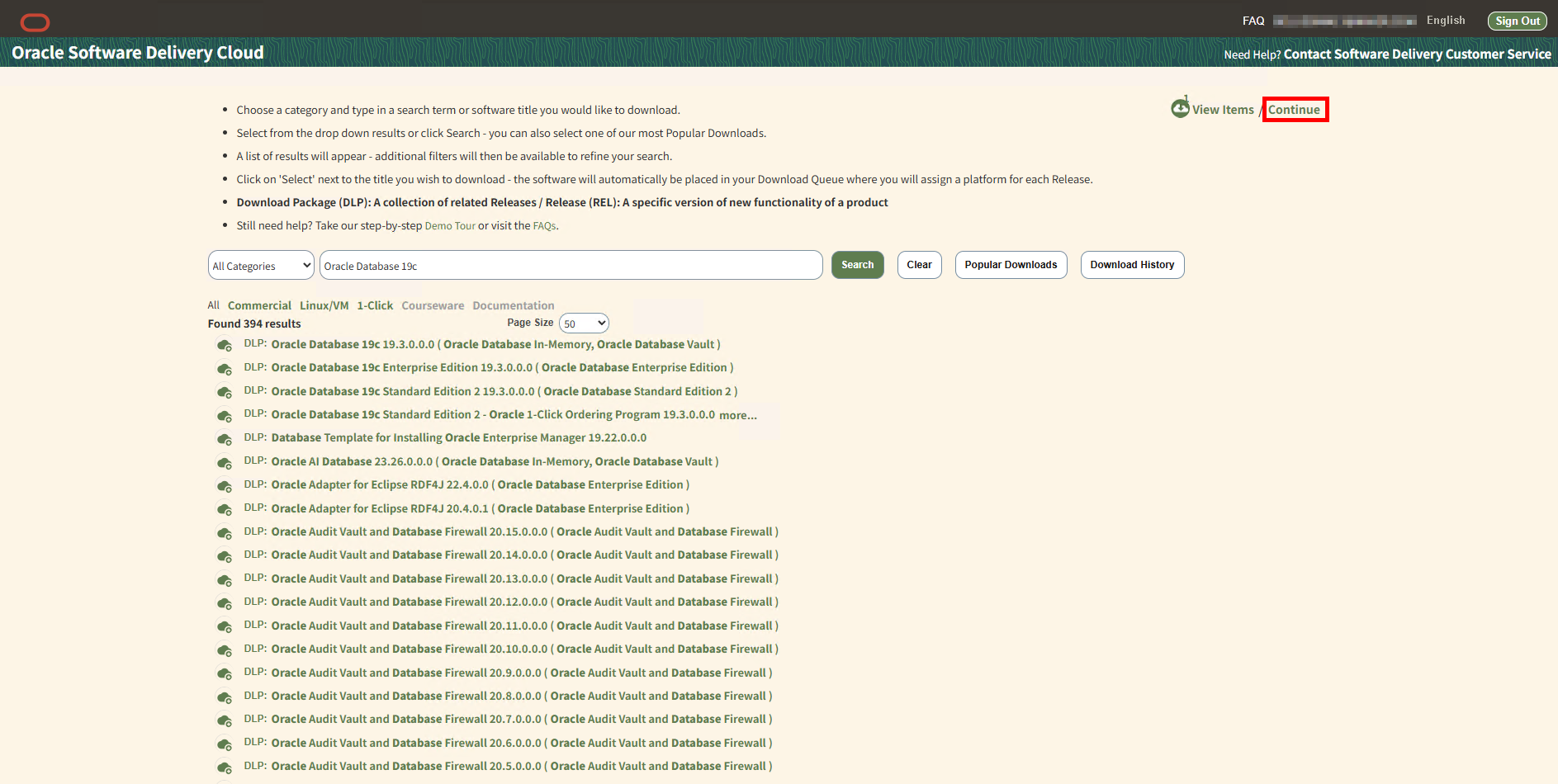Add Audit Vault Firewall 20.10.0.0.0 via cloud icon
The height and width of the screenshot is (784, 1558).
224,649
